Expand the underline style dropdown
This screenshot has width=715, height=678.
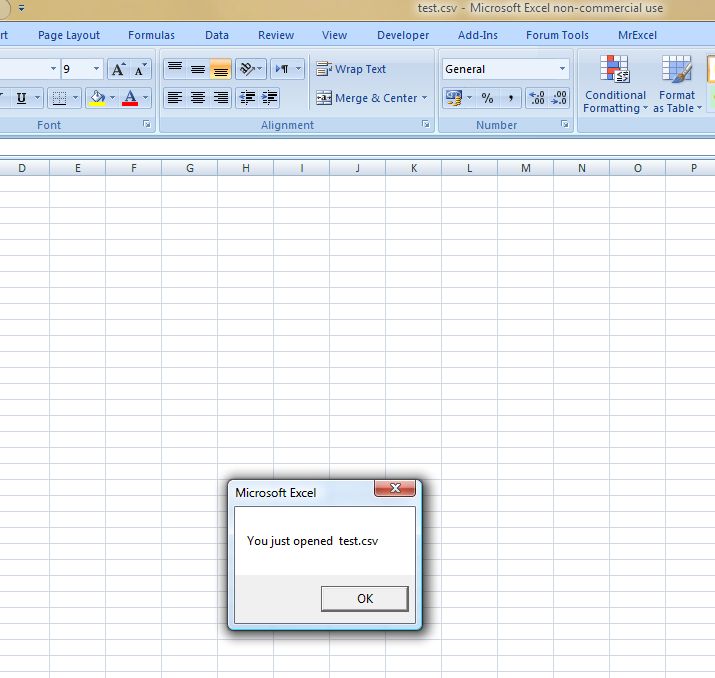(37, 98)
